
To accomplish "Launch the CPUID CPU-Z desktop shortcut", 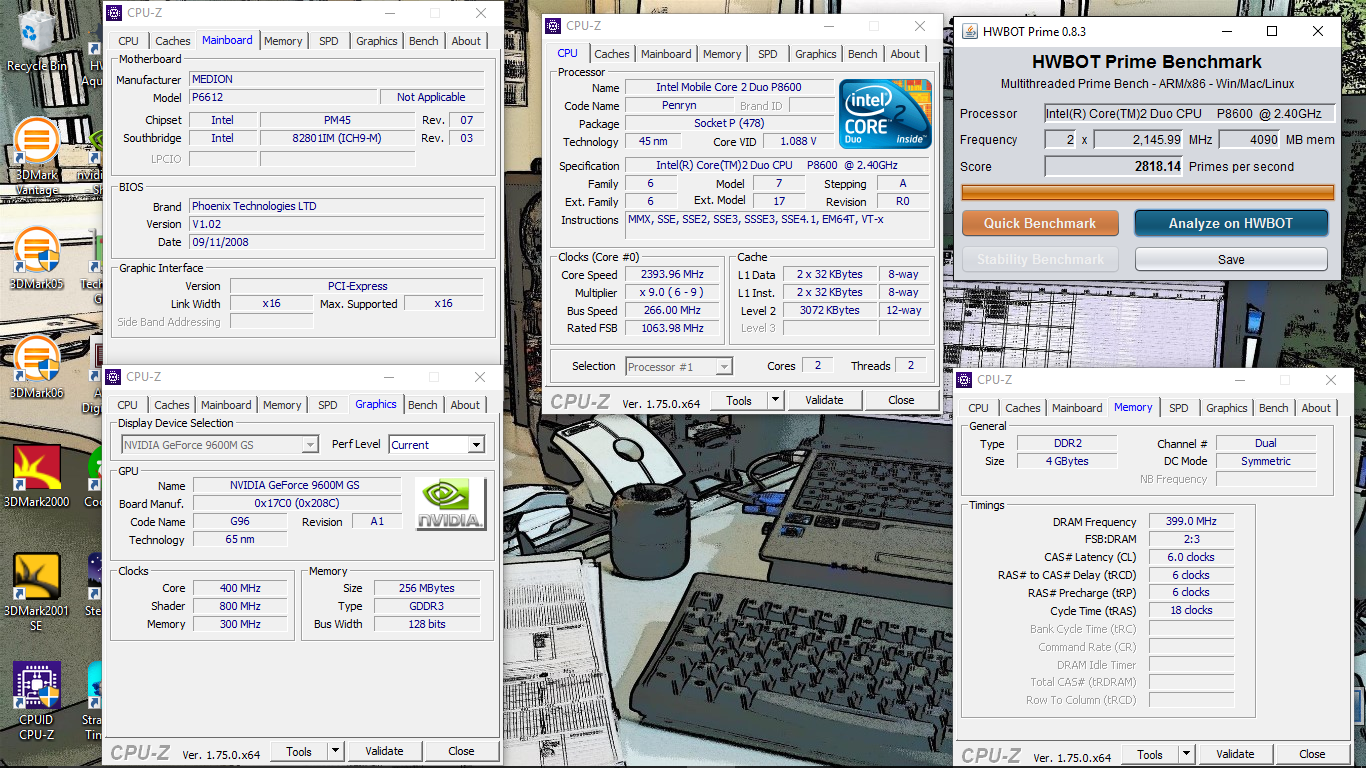I will (36, 701).
